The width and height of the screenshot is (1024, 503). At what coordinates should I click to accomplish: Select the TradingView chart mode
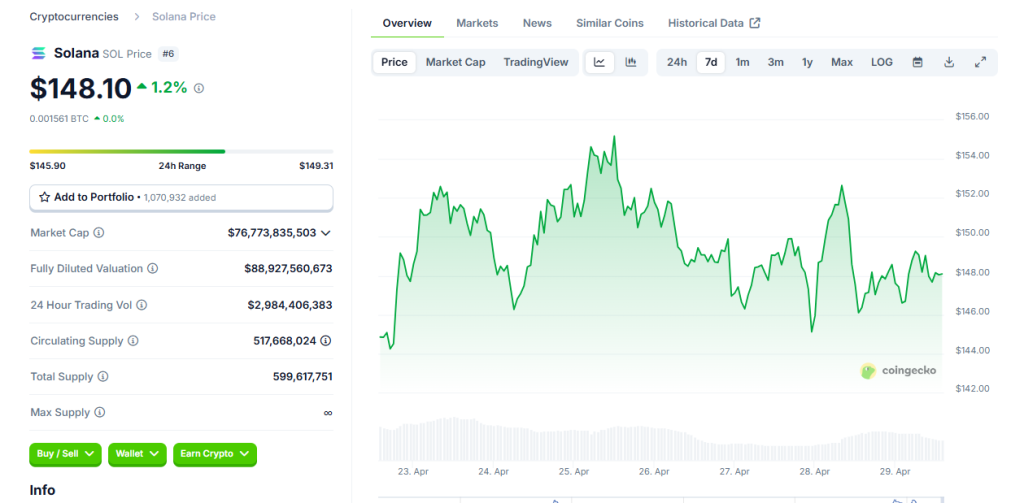(x=536, y=62)
